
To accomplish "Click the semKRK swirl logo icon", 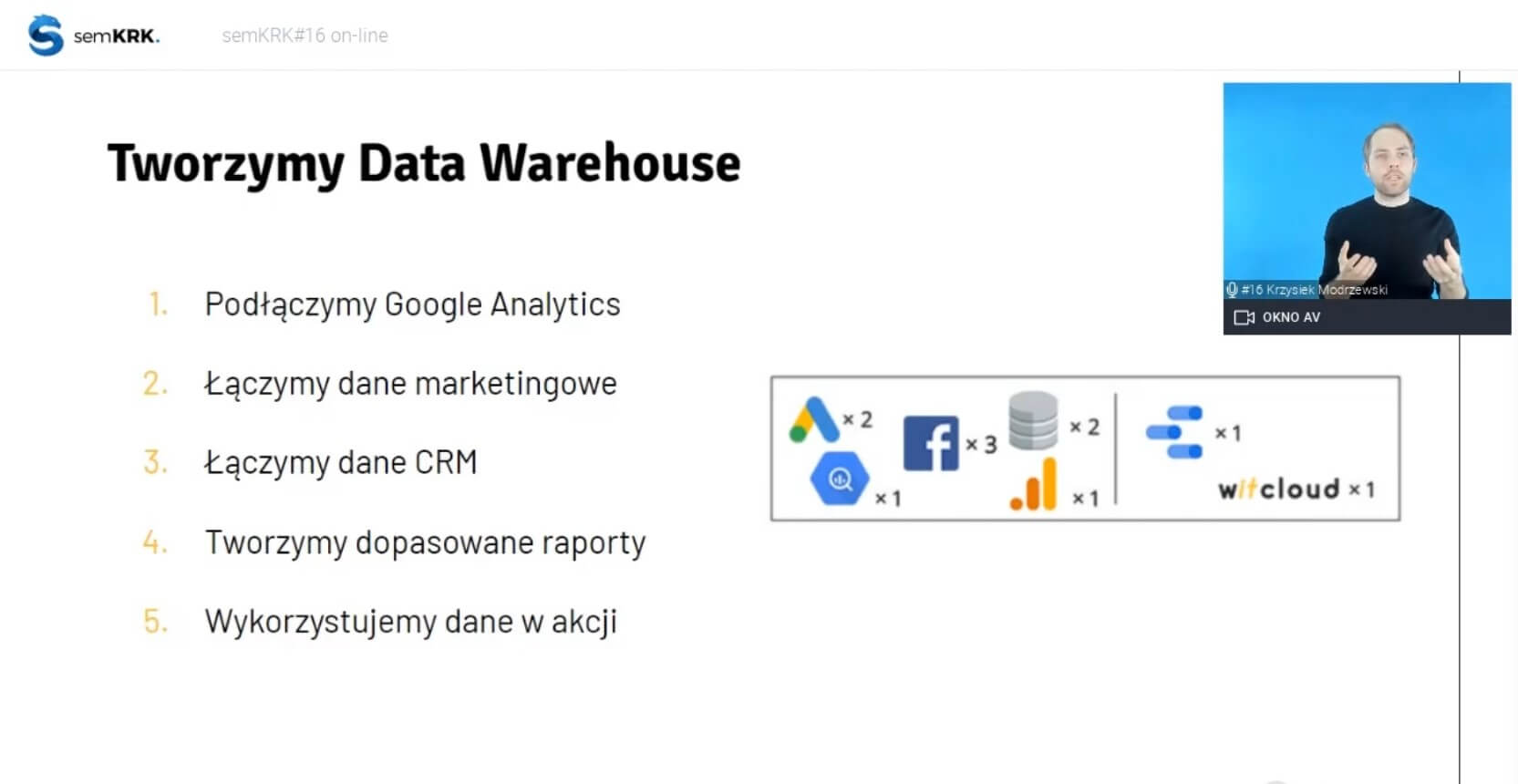I will click(x=45, y=36).
